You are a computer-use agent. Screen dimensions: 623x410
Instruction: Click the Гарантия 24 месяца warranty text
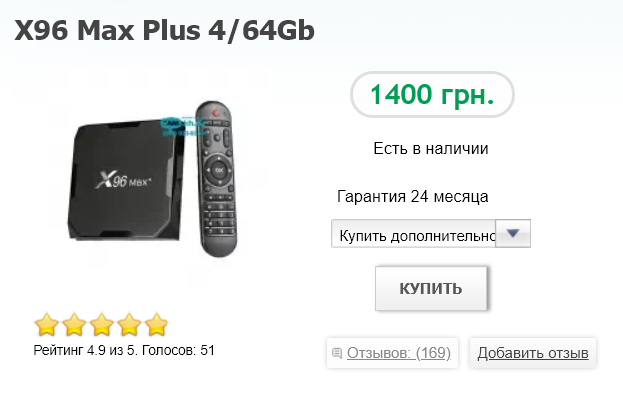tap(412, 196)
